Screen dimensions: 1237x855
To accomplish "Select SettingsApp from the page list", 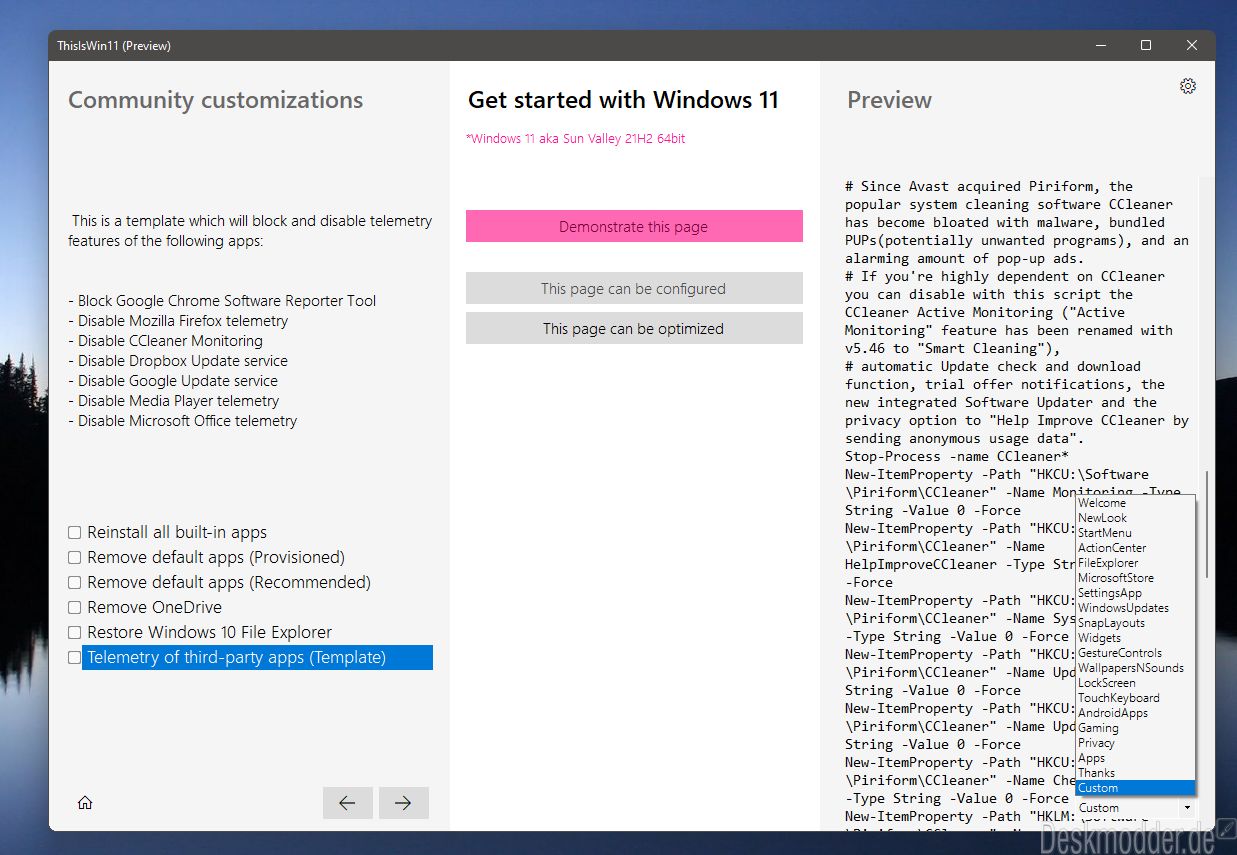I will pyautogui.click(x=1135, y=593).
